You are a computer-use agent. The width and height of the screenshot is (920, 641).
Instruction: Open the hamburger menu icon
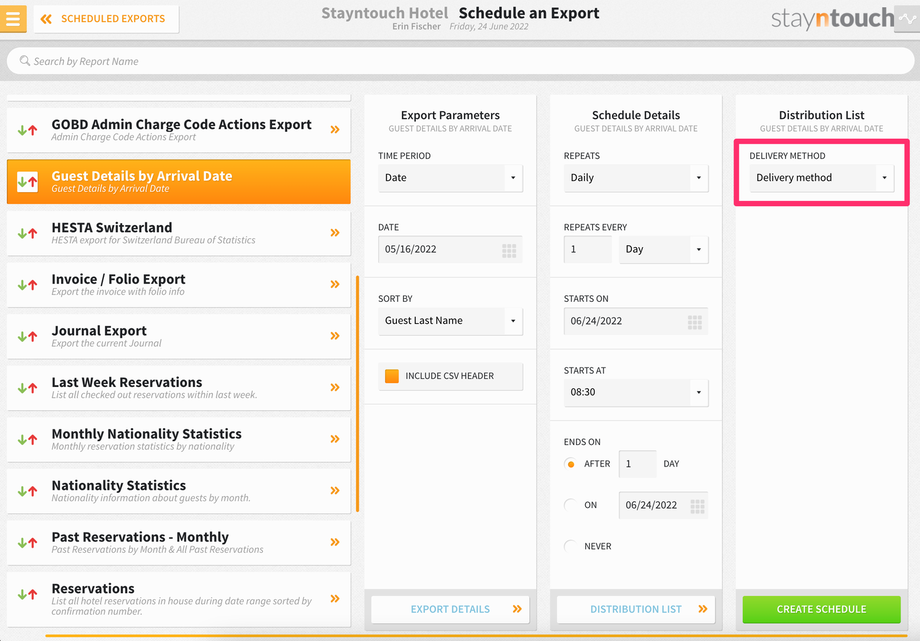[x=13, y=18]
